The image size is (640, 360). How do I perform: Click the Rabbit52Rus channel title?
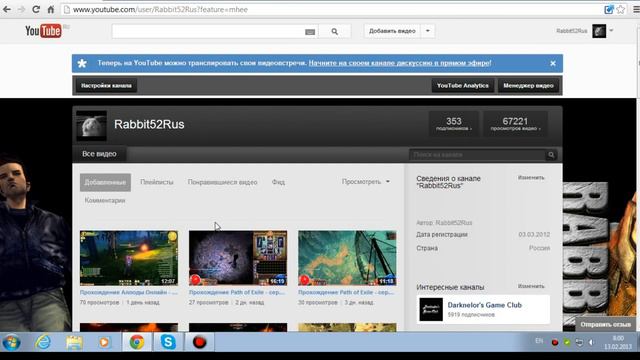click(x=149, y=124)
